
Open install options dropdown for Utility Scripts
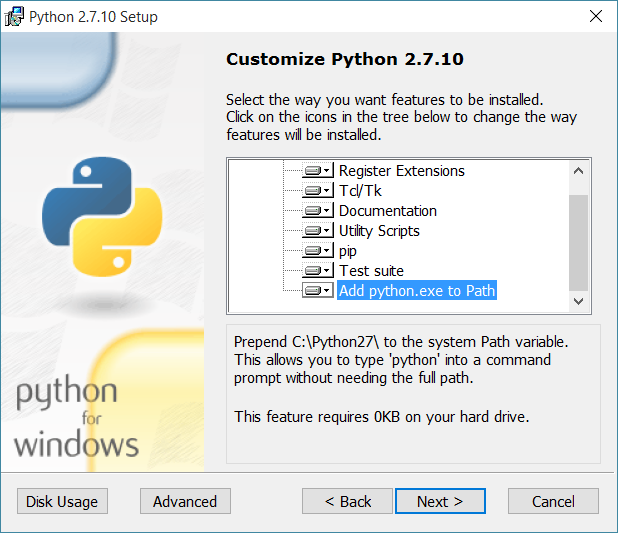tap(318, 231)
